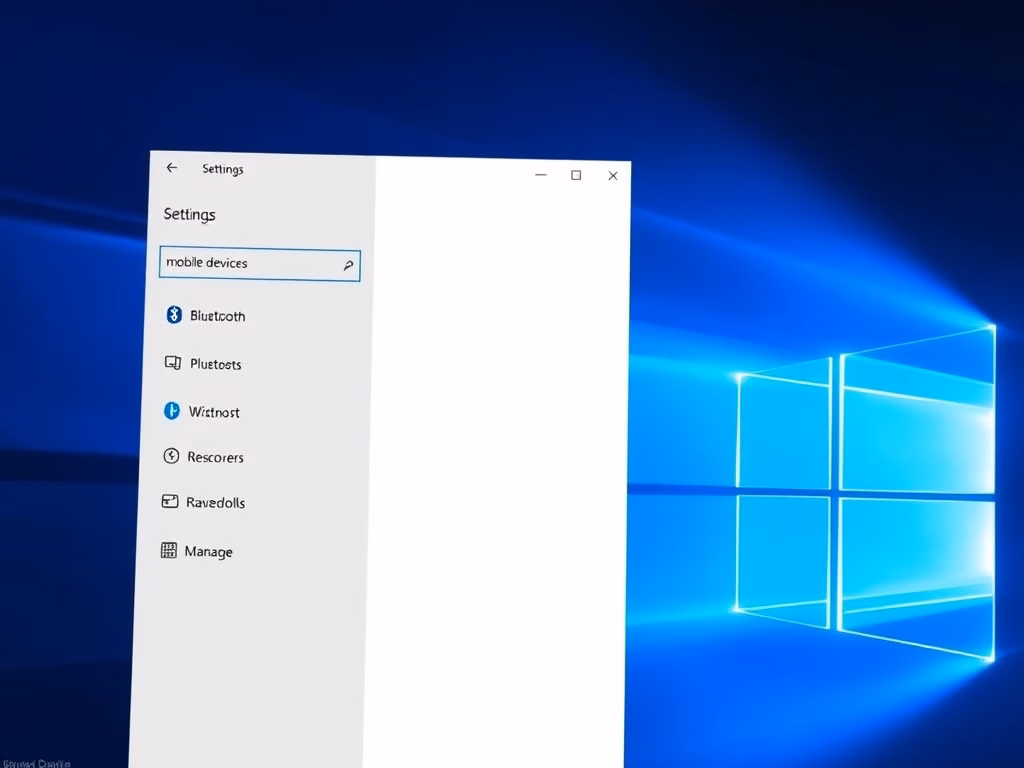Click the circular icon beside Rescorers
The height and width of the screenshot is (768, 1024).
(x=171, y=456)
